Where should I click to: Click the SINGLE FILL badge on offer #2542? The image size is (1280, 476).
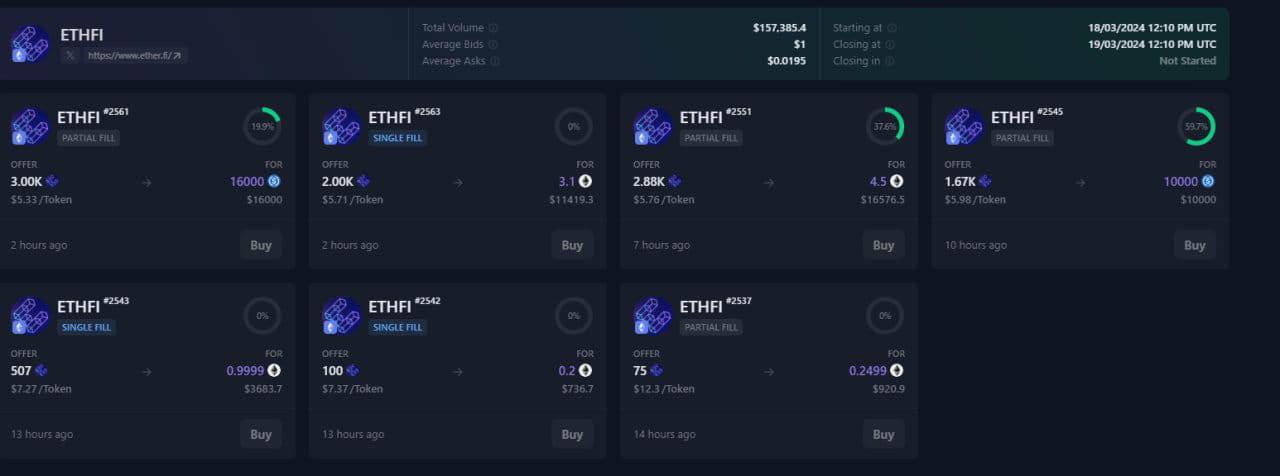pyautogui.click(x=399, y=327)
